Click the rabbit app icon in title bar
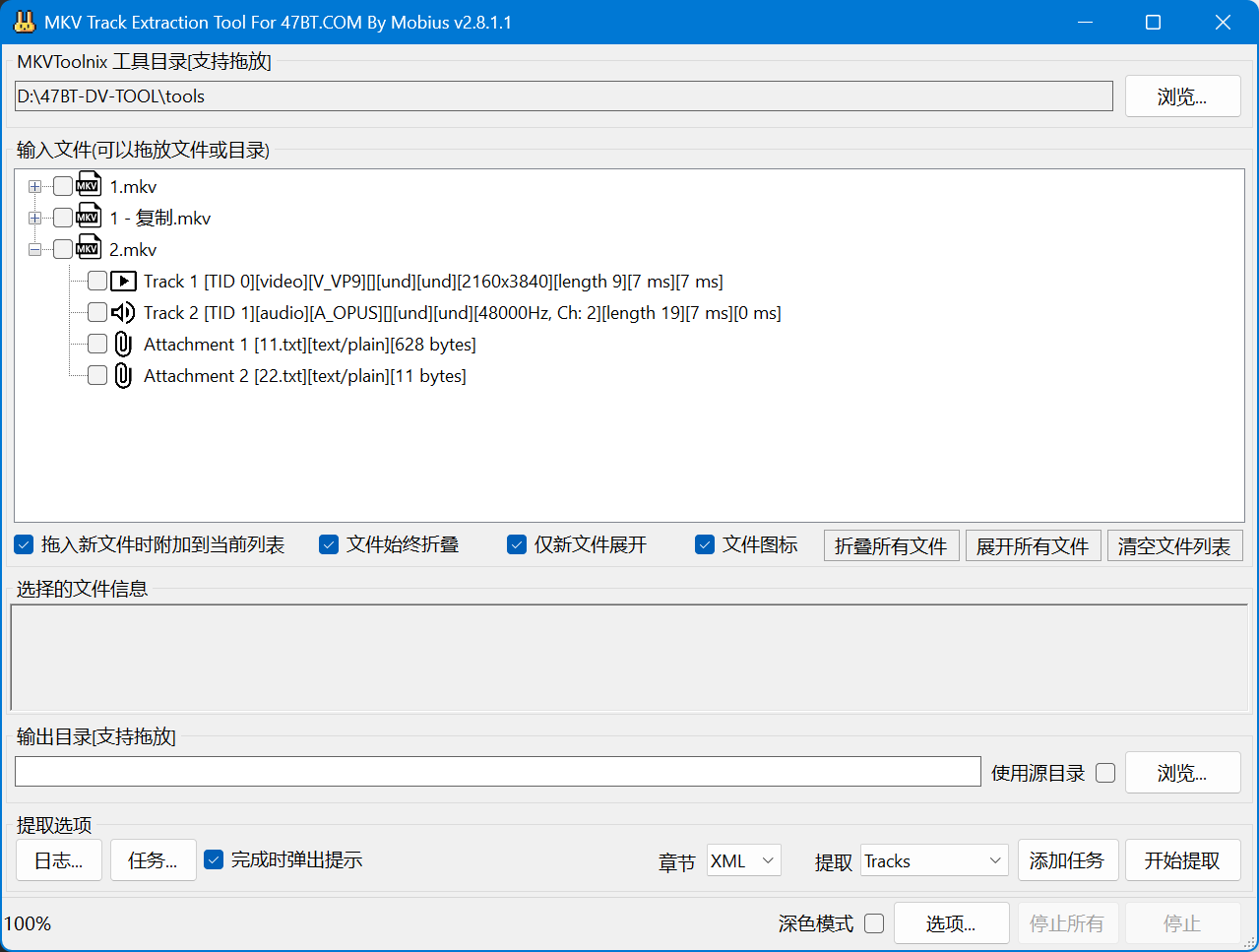 24,22
